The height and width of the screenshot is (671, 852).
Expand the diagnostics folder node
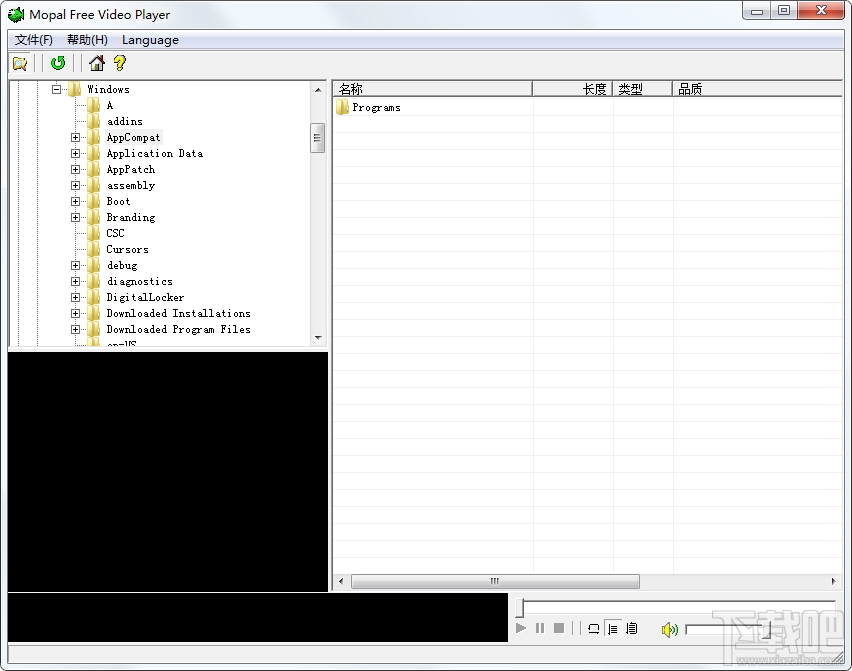pos(76,281)
